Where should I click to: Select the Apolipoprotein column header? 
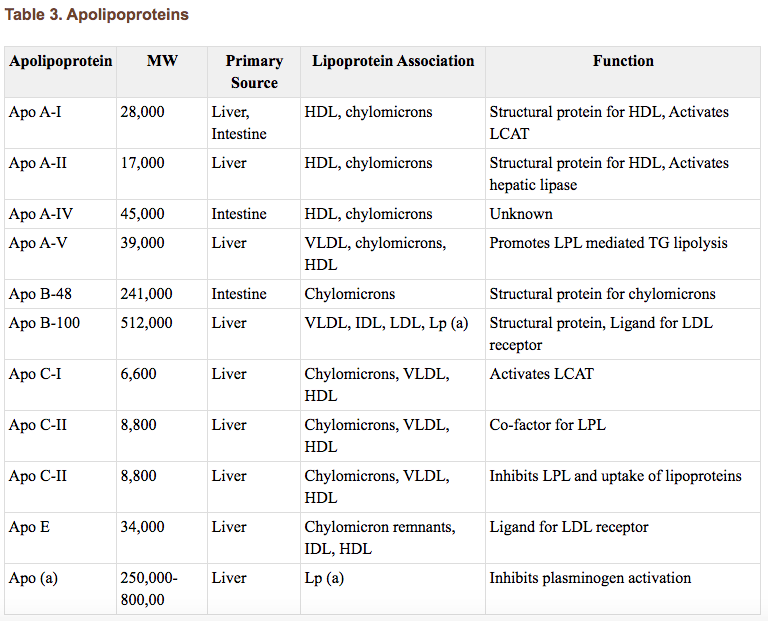coord(60,61)
